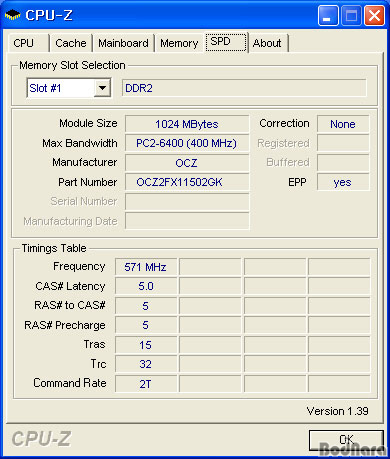
Task: Click the Tras value 15
Action: pos(146,345)
